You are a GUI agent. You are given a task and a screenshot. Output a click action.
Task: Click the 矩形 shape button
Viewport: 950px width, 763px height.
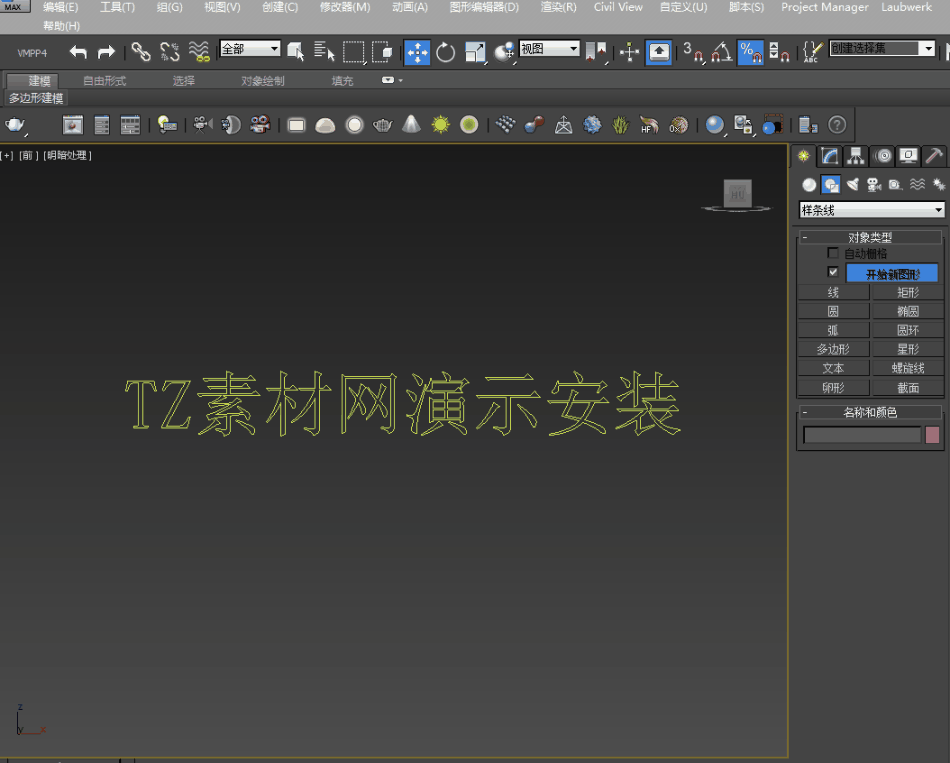point(907,292)
